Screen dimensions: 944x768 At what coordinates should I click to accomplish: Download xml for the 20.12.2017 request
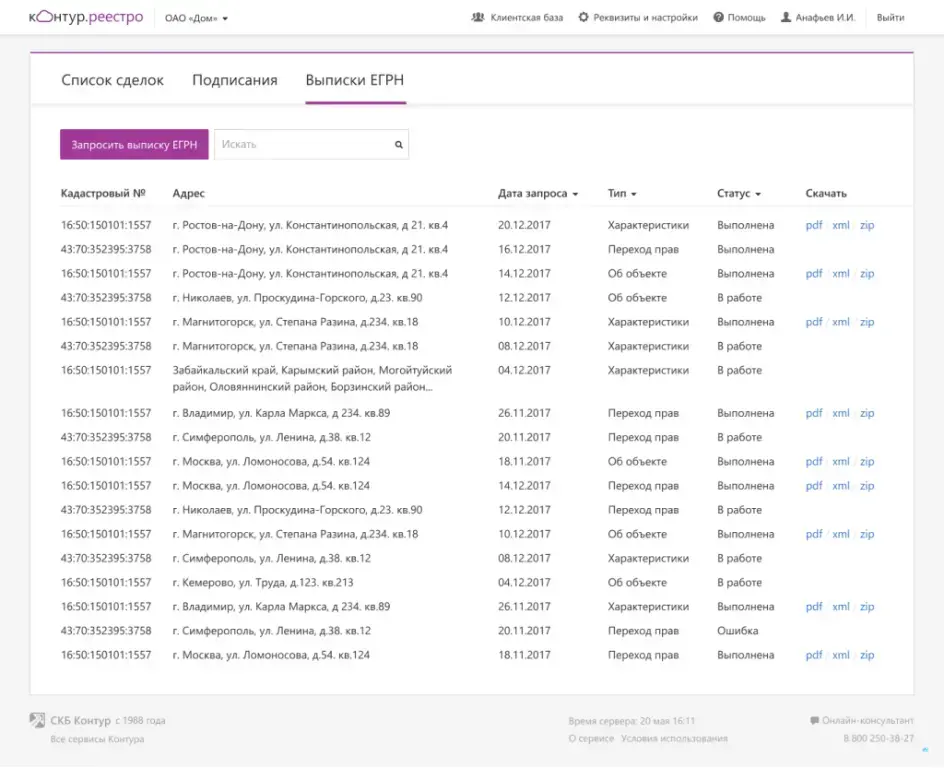click(841, 225)
